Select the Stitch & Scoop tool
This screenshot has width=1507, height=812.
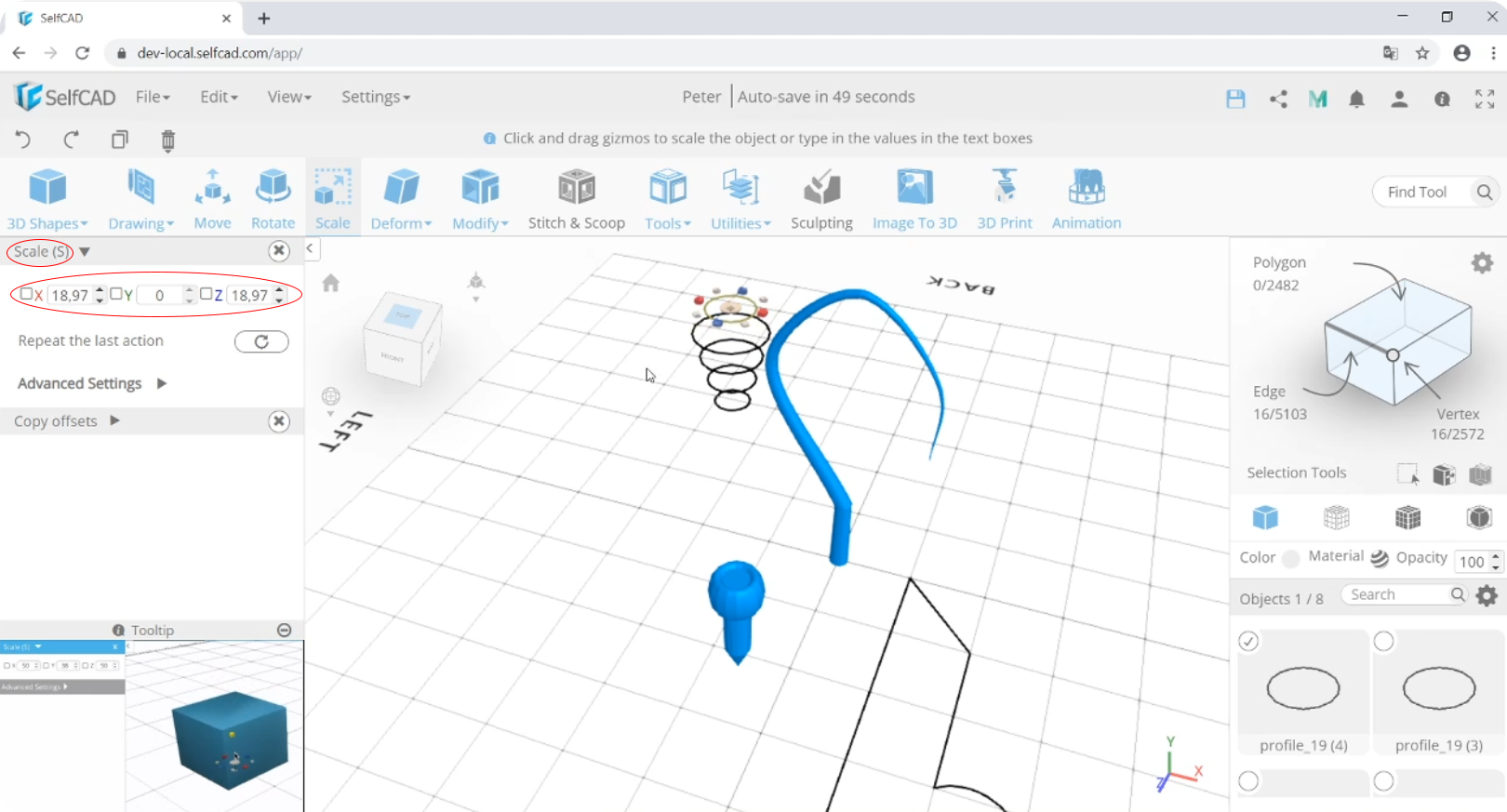click(576, 199)
